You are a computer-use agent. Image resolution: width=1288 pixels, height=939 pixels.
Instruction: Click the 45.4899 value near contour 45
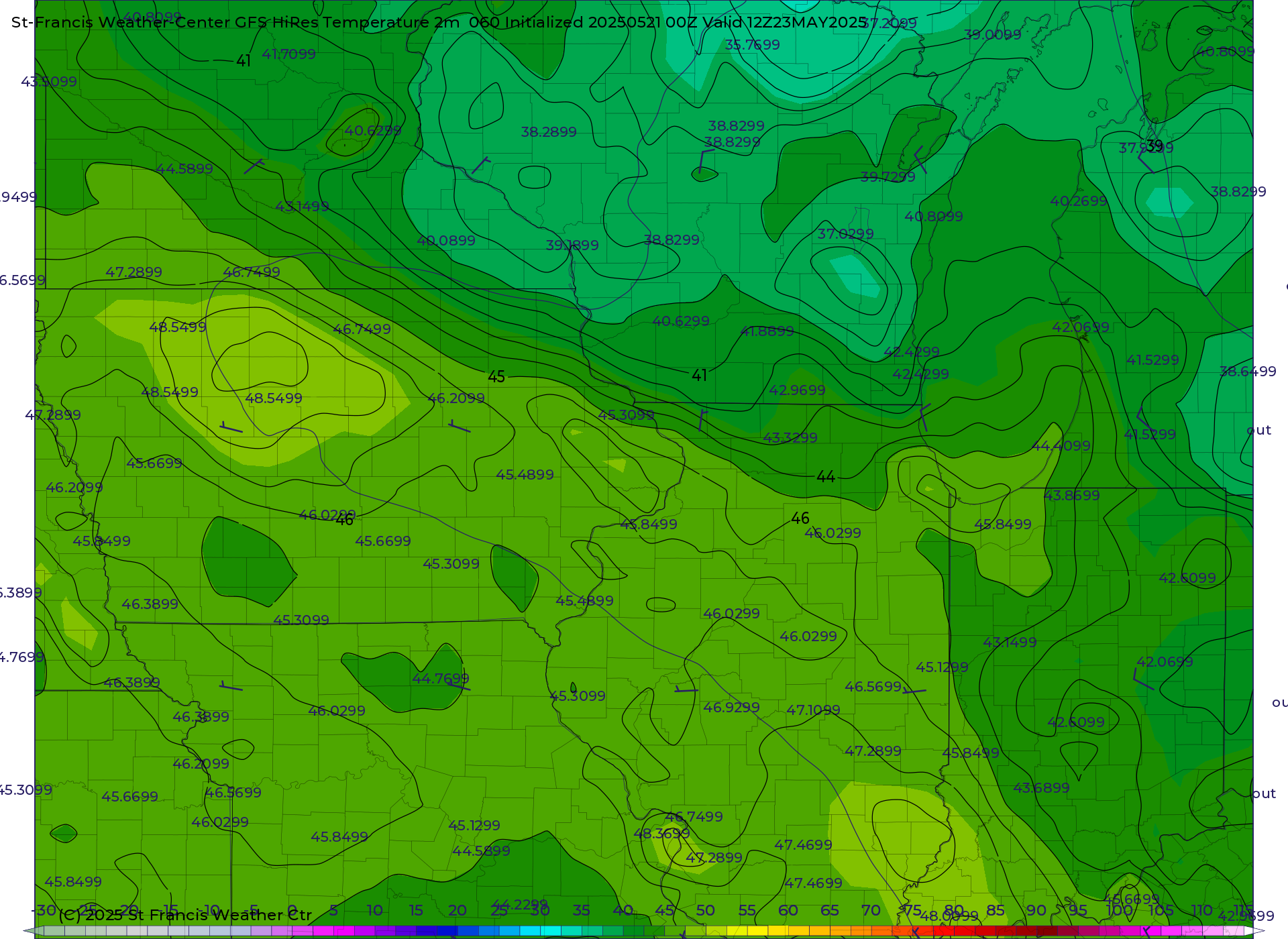tap(525, 475)
